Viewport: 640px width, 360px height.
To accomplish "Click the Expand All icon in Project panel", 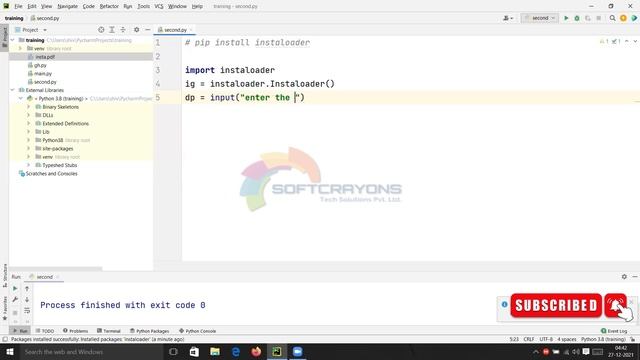I will click(x=112, y=30).
